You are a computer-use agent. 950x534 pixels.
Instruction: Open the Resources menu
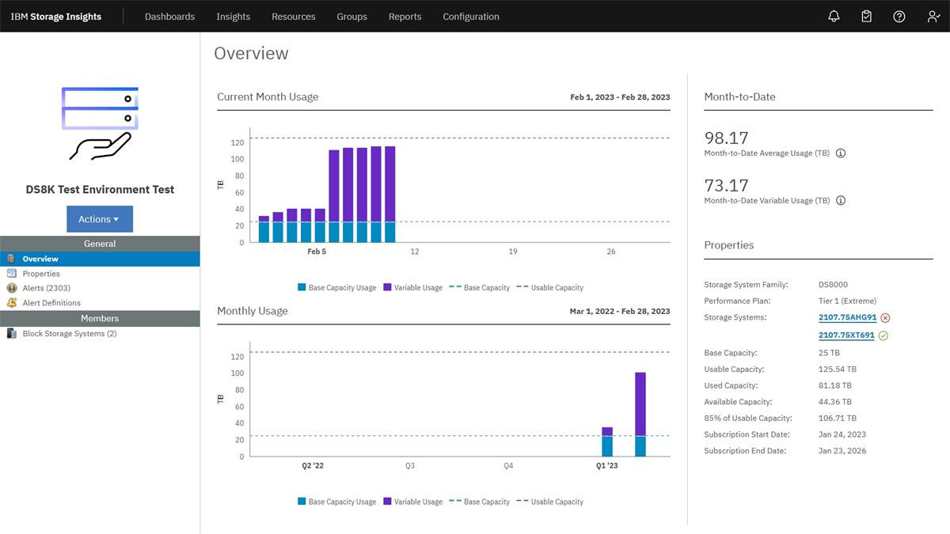pyautogui.click(x=293, y=16)
